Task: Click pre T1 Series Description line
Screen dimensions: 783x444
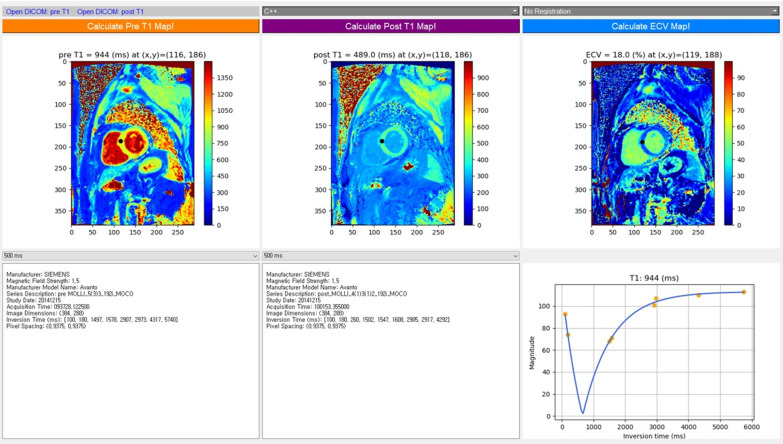Action: pyautogui.click(x=70, y=294)
